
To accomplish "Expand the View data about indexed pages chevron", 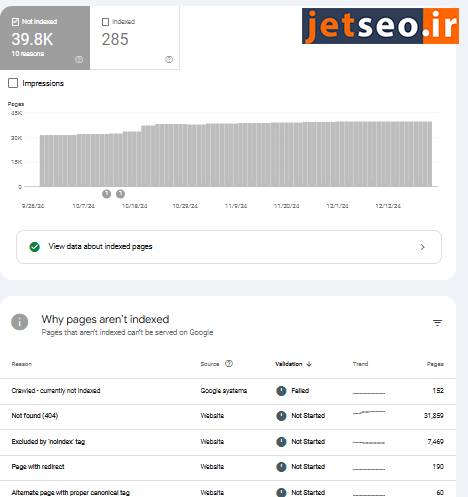I will (x=422, y=247).
